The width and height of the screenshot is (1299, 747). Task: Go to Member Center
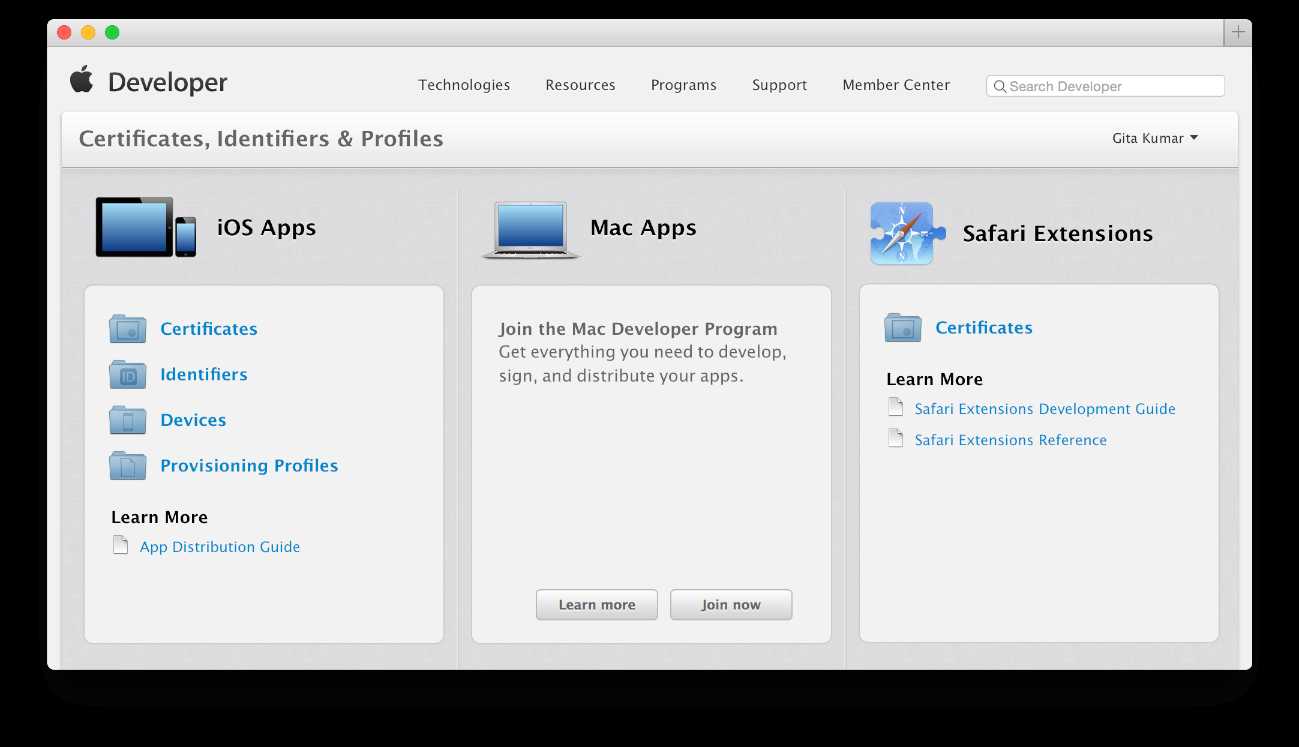896,85
